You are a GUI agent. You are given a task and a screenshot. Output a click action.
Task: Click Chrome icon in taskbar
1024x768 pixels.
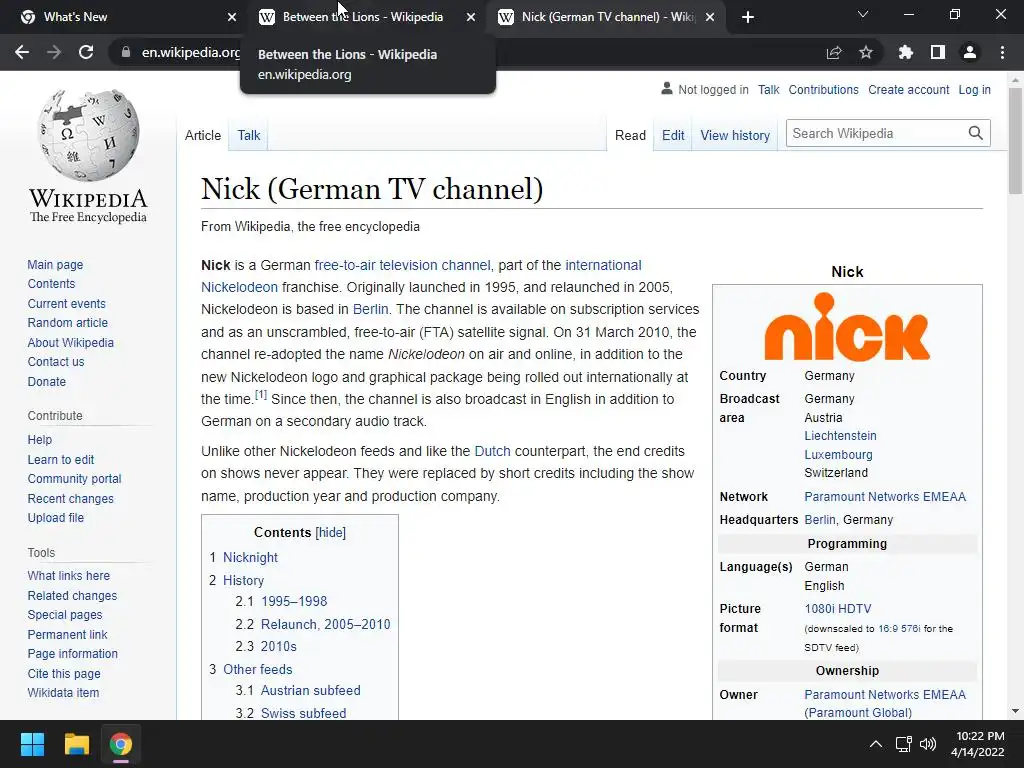tap(121, 744)
